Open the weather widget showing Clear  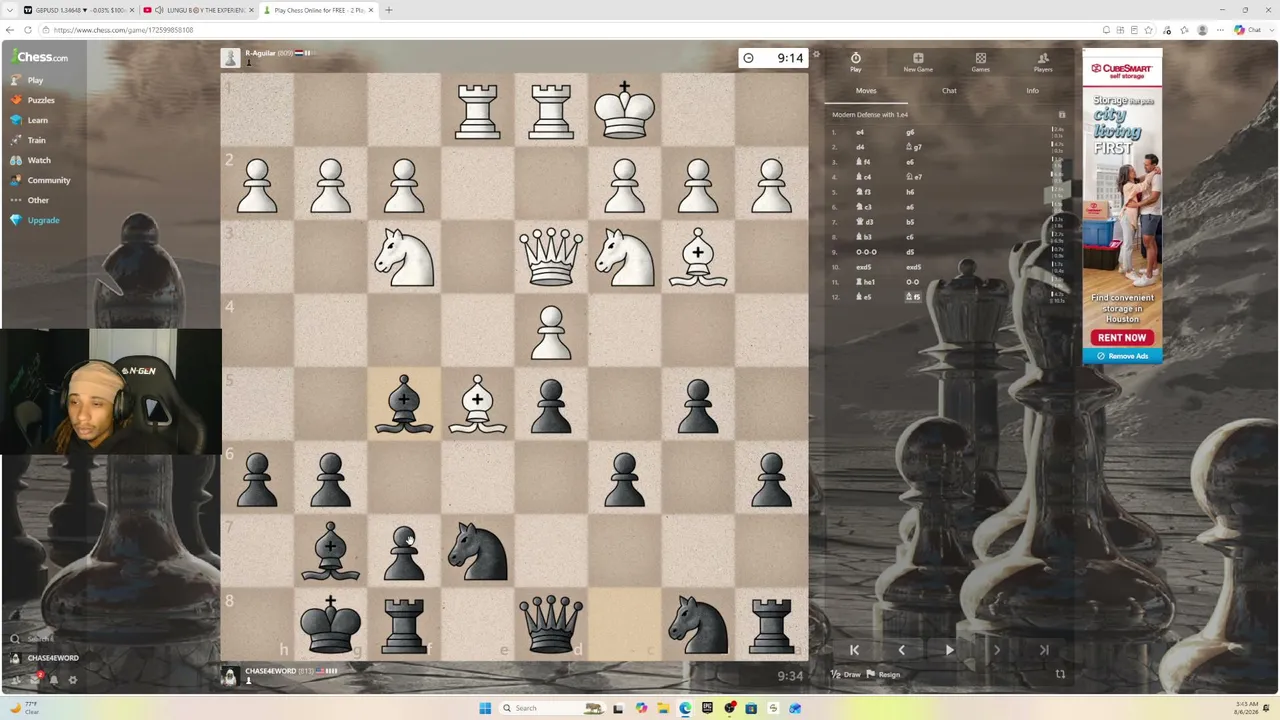23,708
